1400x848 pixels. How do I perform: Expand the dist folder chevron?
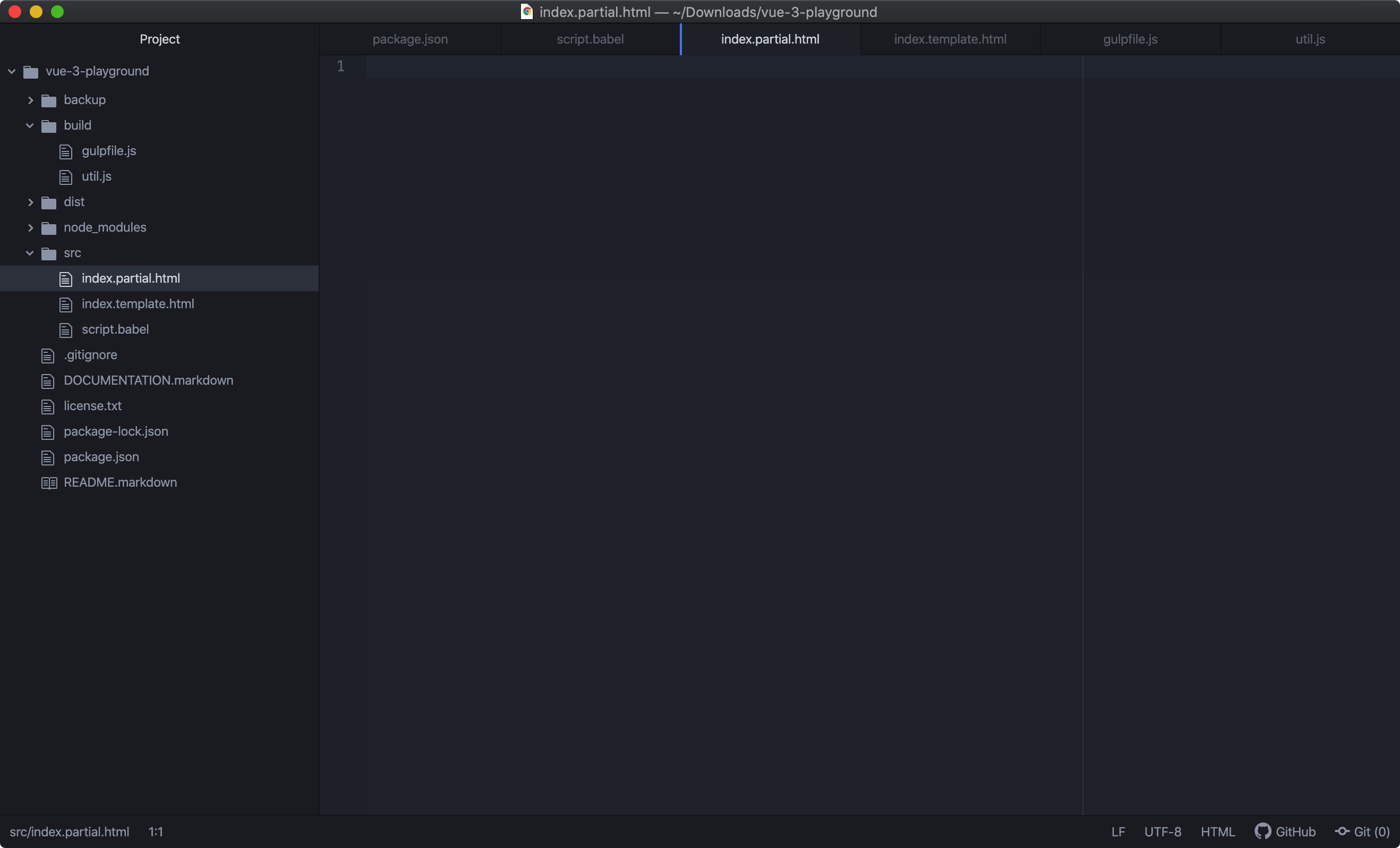pyautogui.click(x=30, y=202)
